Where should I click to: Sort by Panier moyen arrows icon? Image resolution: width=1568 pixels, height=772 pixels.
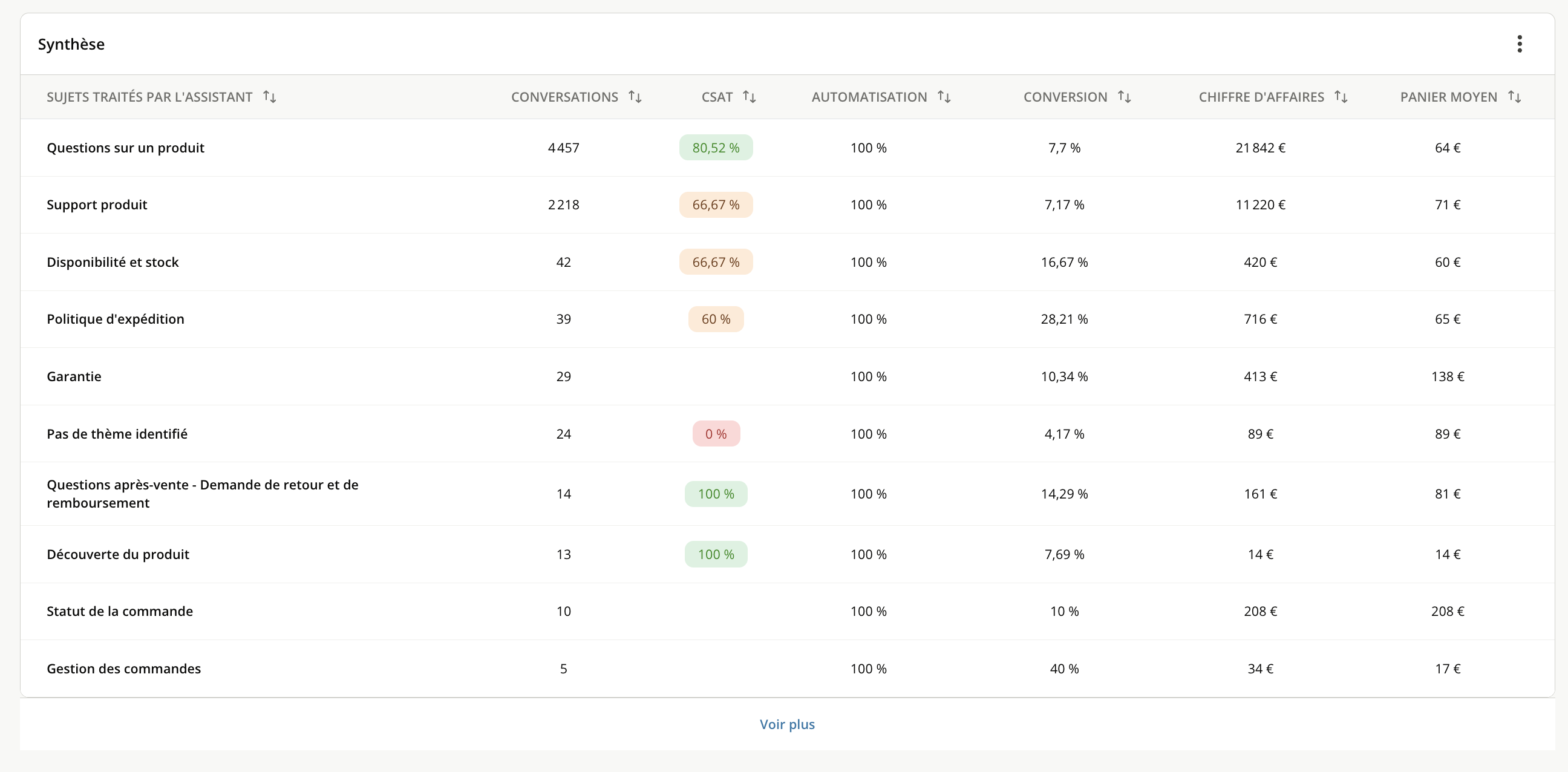click(1514, 97)
